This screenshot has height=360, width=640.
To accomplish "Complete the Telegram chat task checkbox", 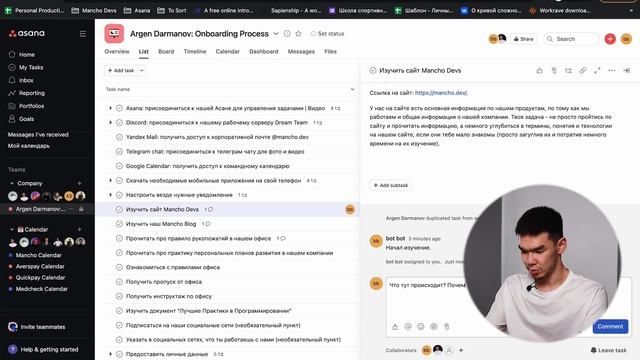I will (x=119, y=151).
